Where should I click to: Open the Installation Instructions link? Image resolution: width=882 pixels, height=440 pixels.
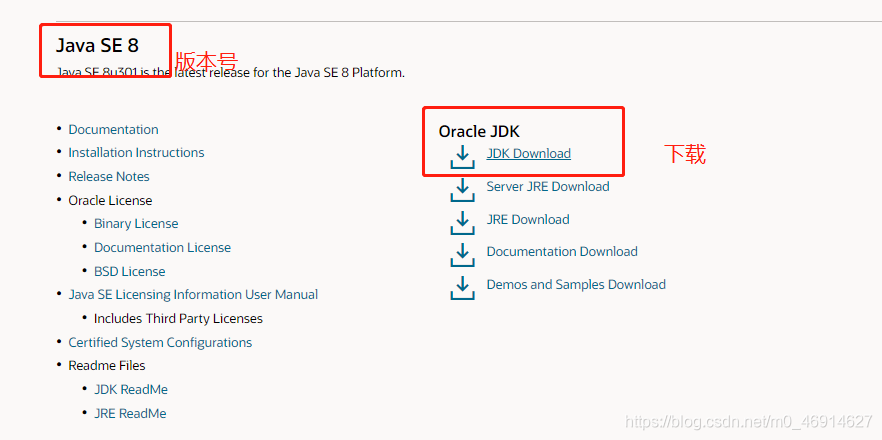136,152
